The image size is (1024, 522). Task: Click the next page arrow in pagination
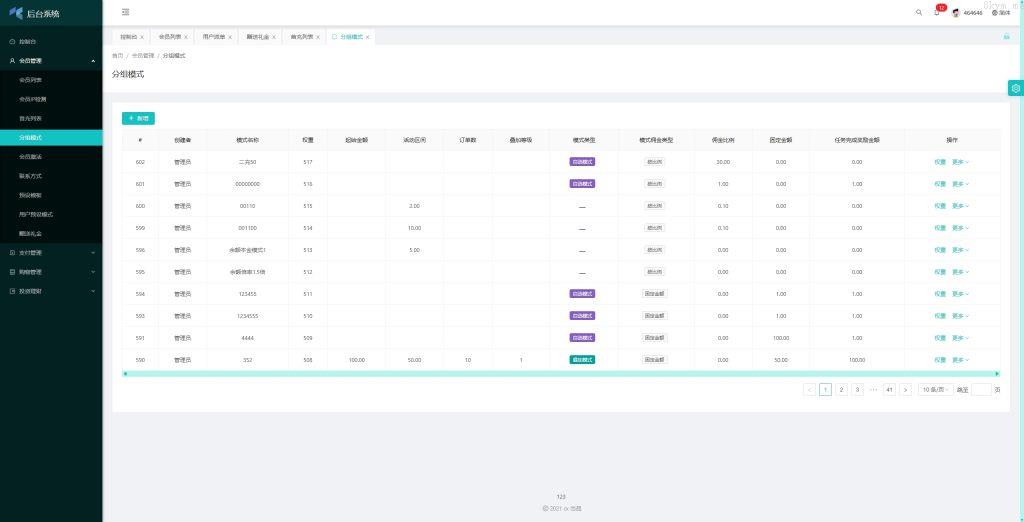905,390
